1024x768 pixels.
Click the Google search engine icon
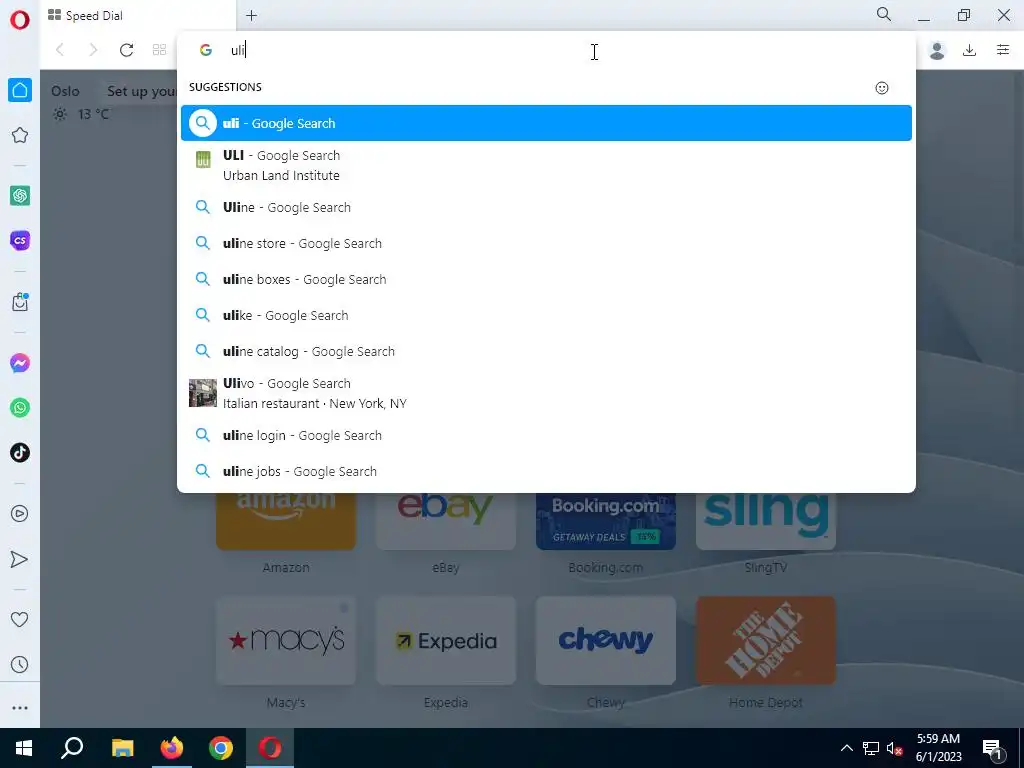pyautogui.click(x=206, y=50)
